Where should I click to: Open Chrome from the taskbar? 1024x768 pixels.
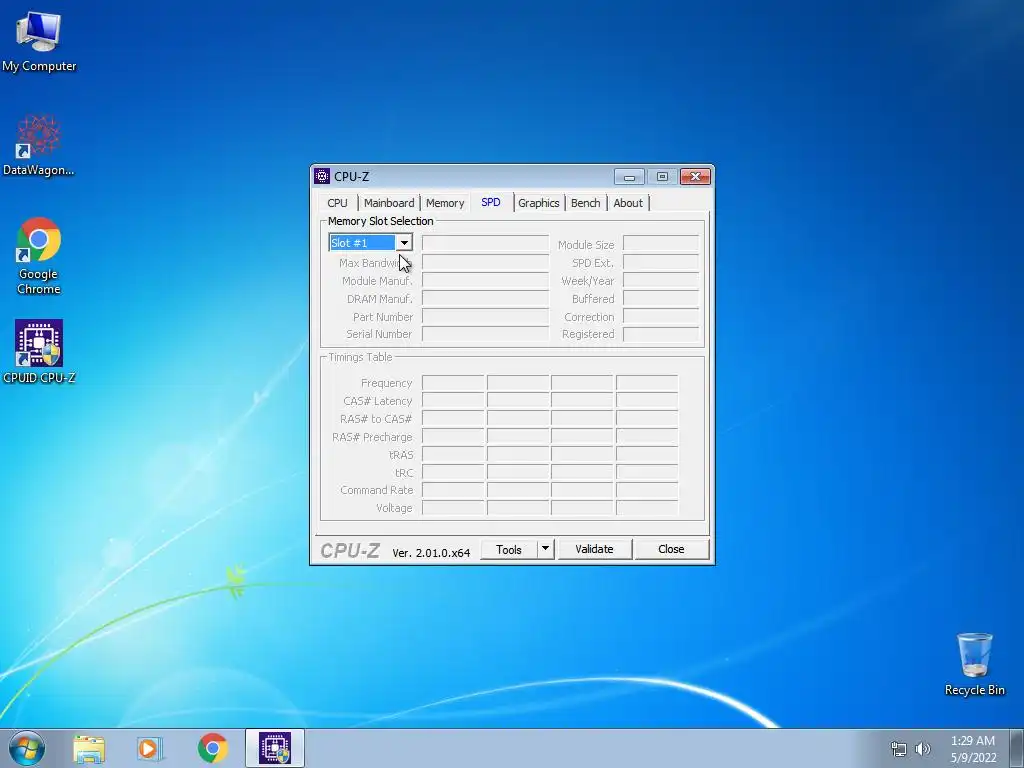point(212,748)
